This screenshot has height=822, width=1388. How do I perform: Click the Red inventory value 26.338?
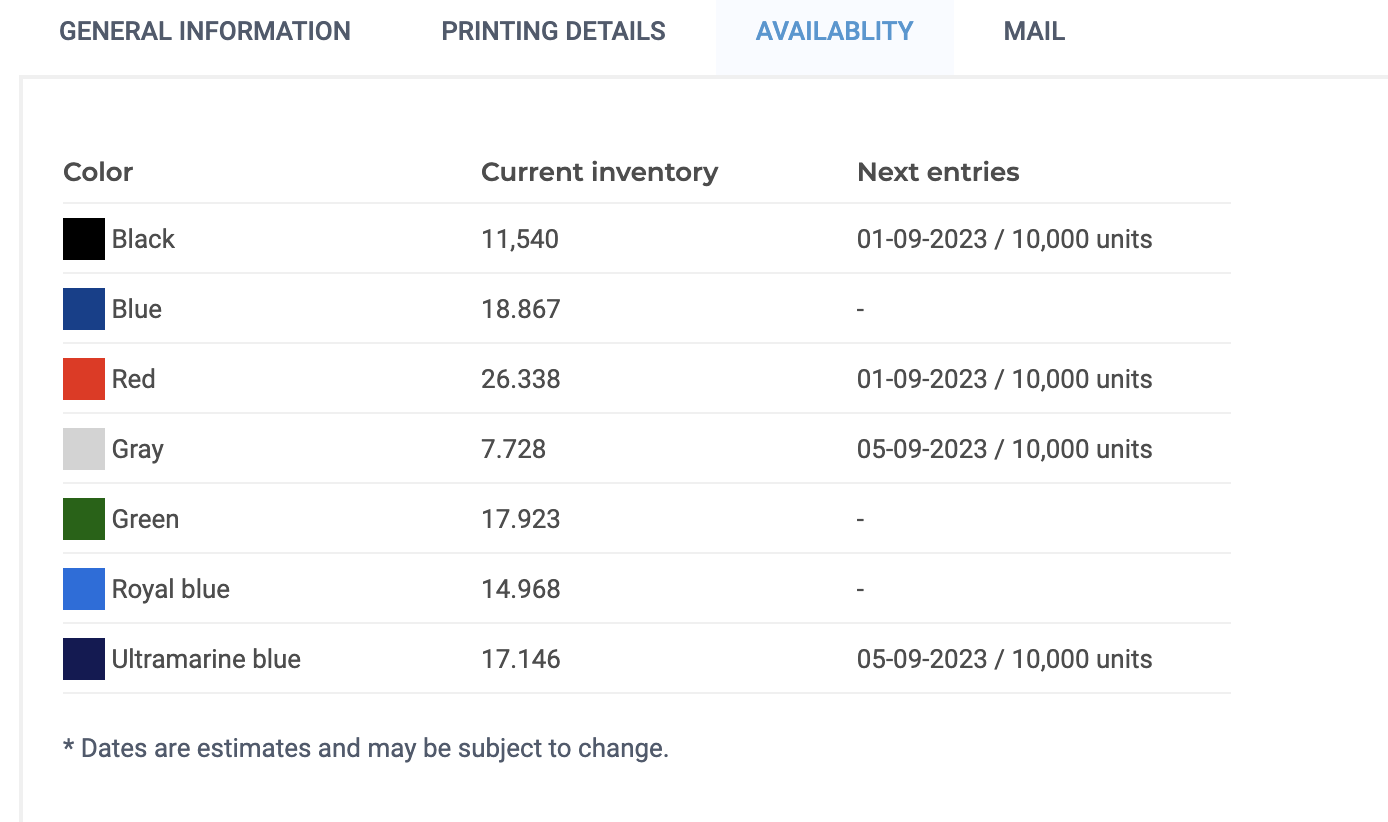521,379
